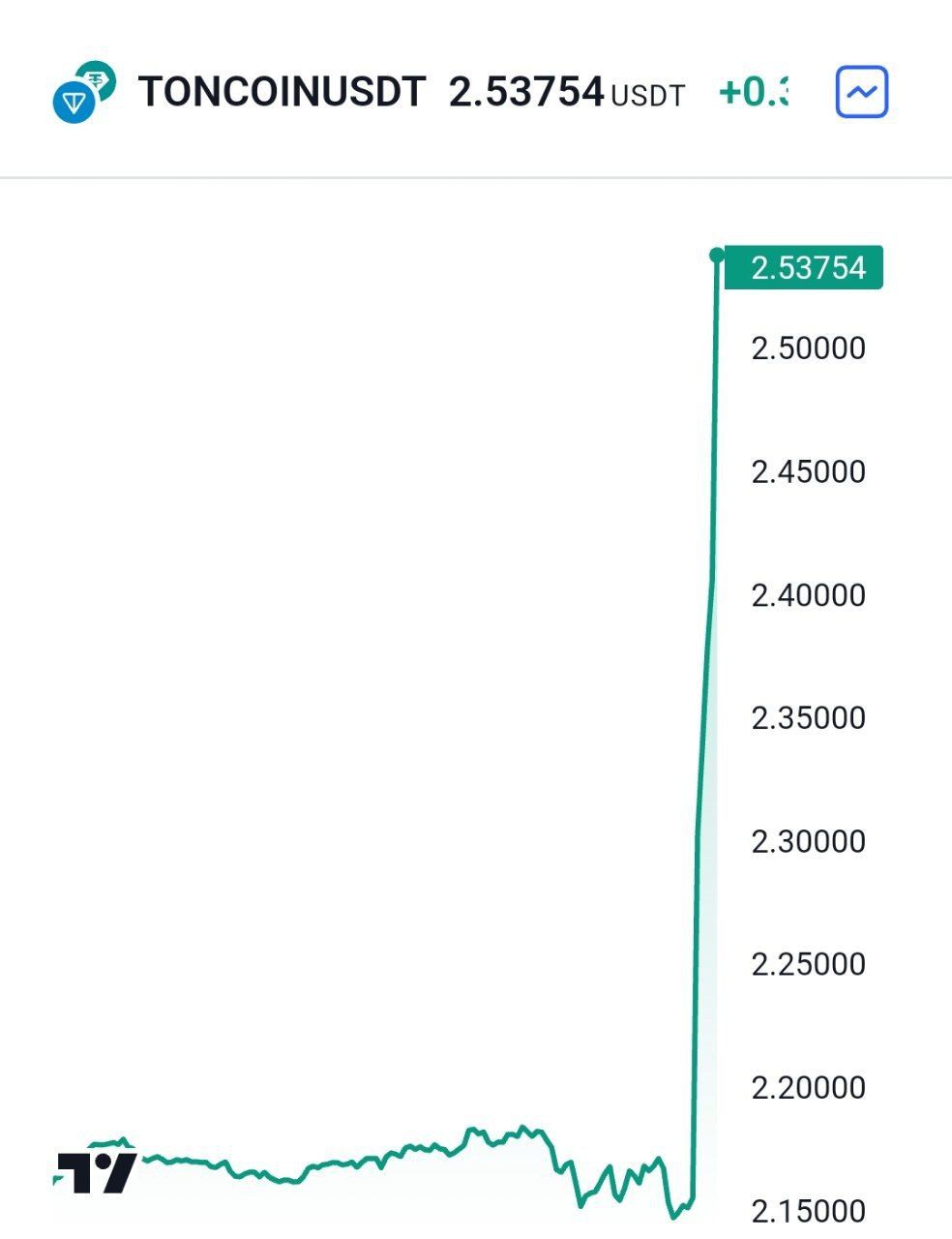
Task: Click the 2.20000 price axis label
Action: [x=808, y=1087]
